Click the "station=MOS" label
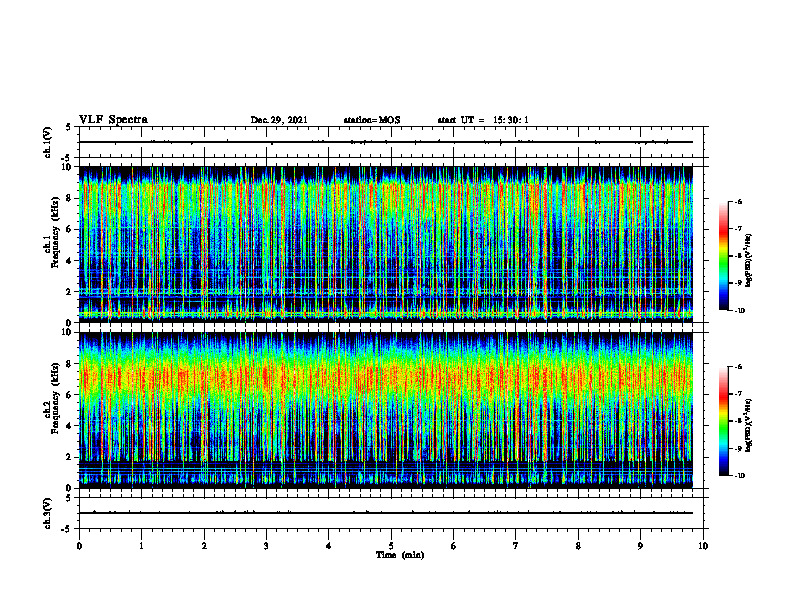Viewport: 792px width, 612px height. click(x=372, y=120)
